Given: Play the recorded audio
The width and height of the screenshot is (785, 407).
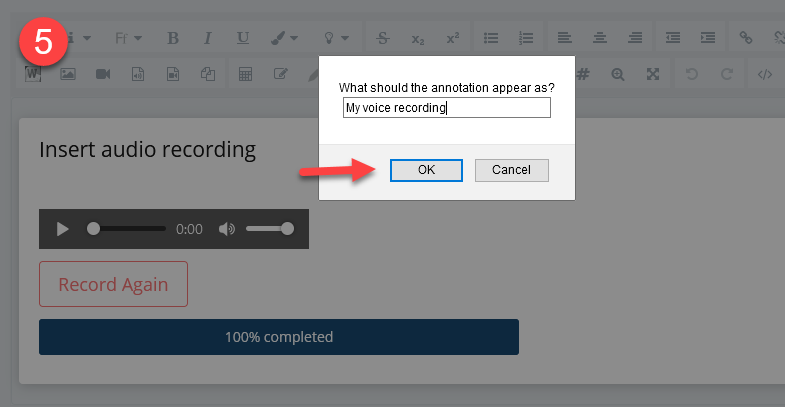Looking at the screenshot, I should 62,229.
